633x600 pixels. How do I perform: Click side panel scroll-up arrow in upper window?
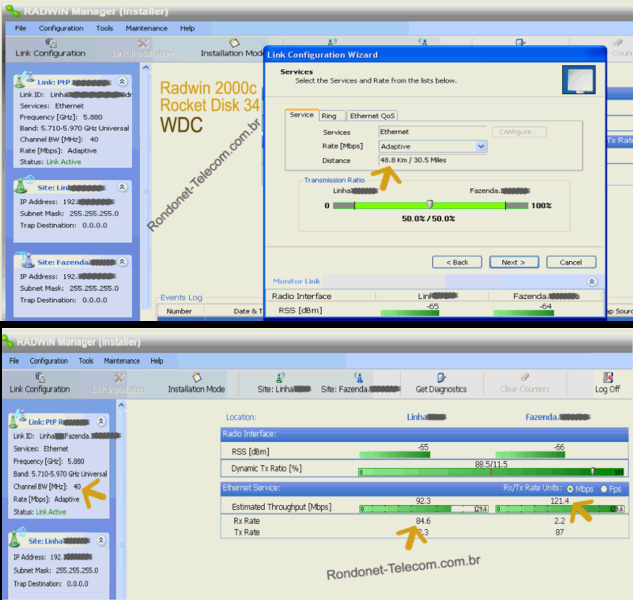[146, 68]
